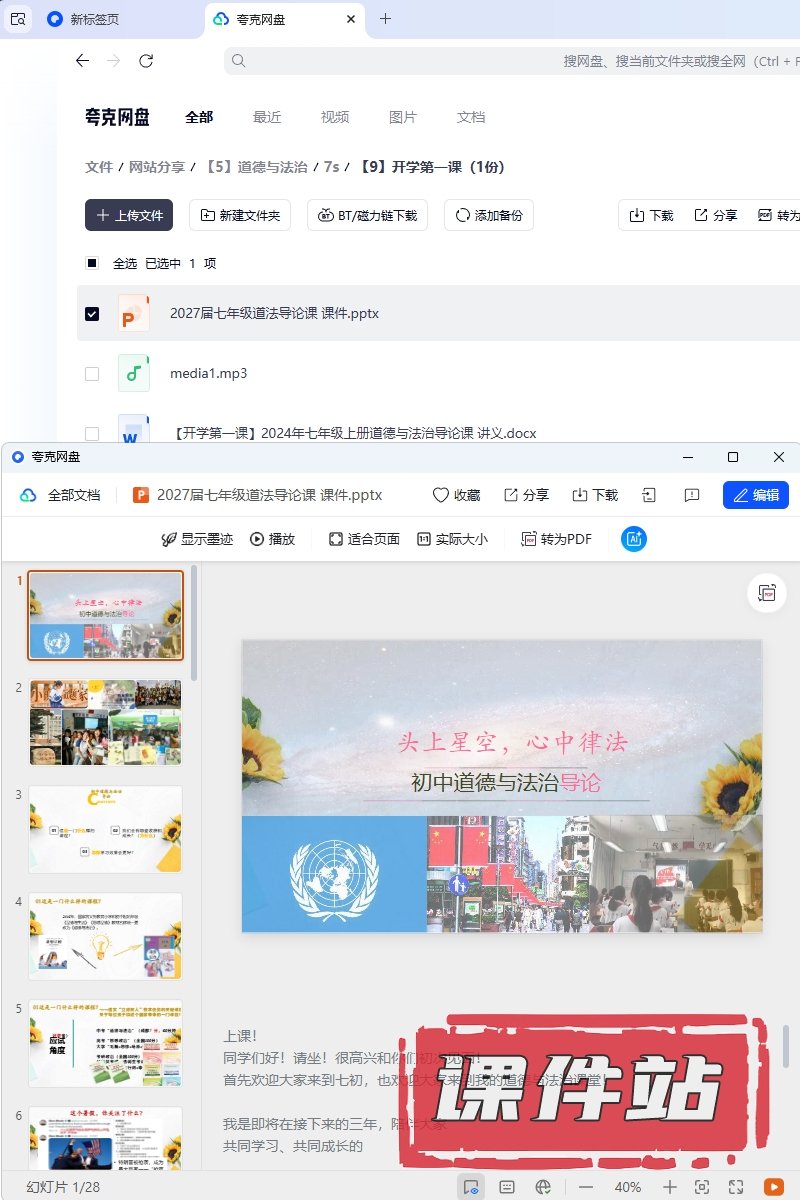800x1200 pixels.
Task: Click 转为PDF in the viewer toolbar
Action: [x=556, y=539]
